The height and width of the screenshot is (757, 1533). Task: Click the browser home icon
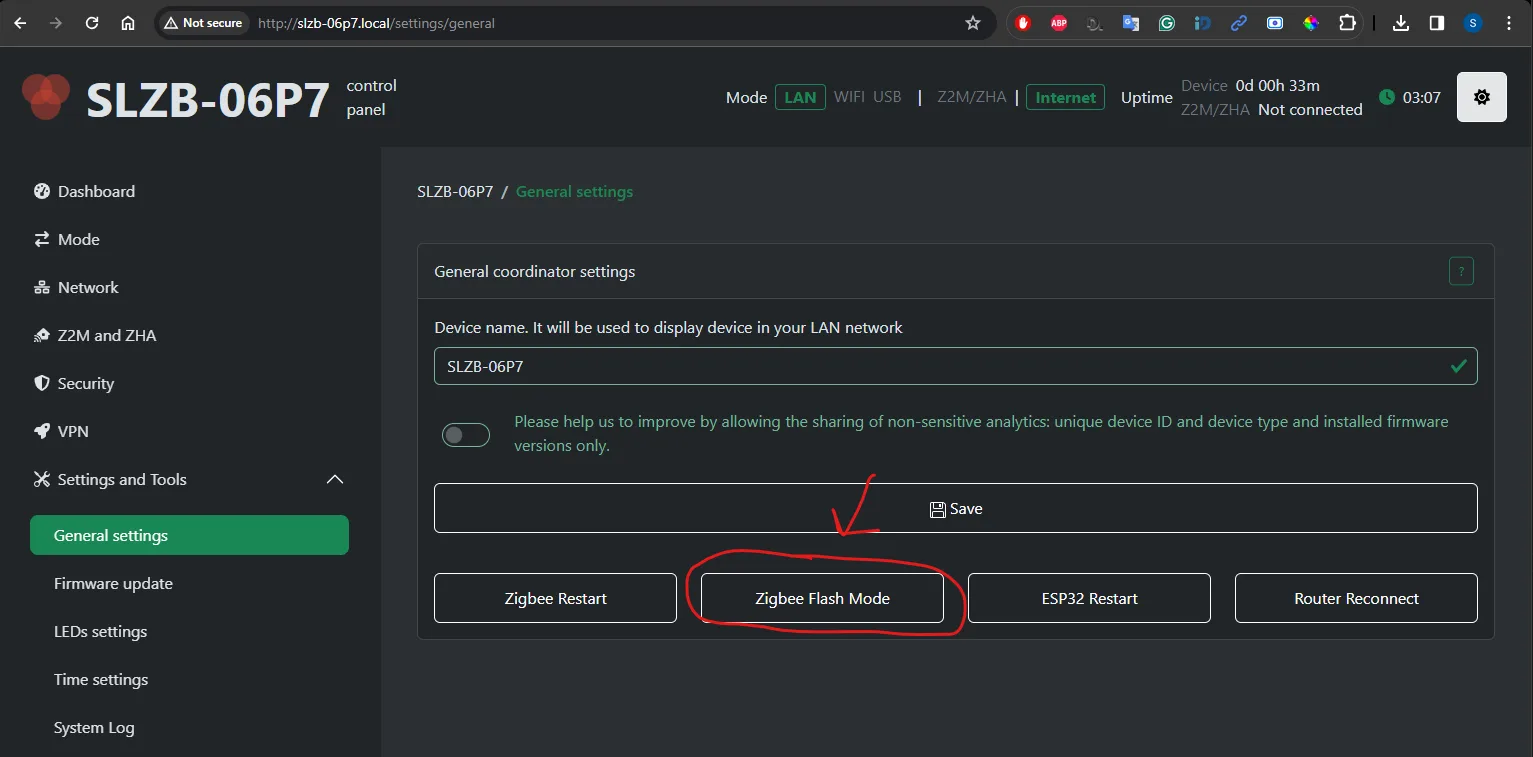pos(128,23)
